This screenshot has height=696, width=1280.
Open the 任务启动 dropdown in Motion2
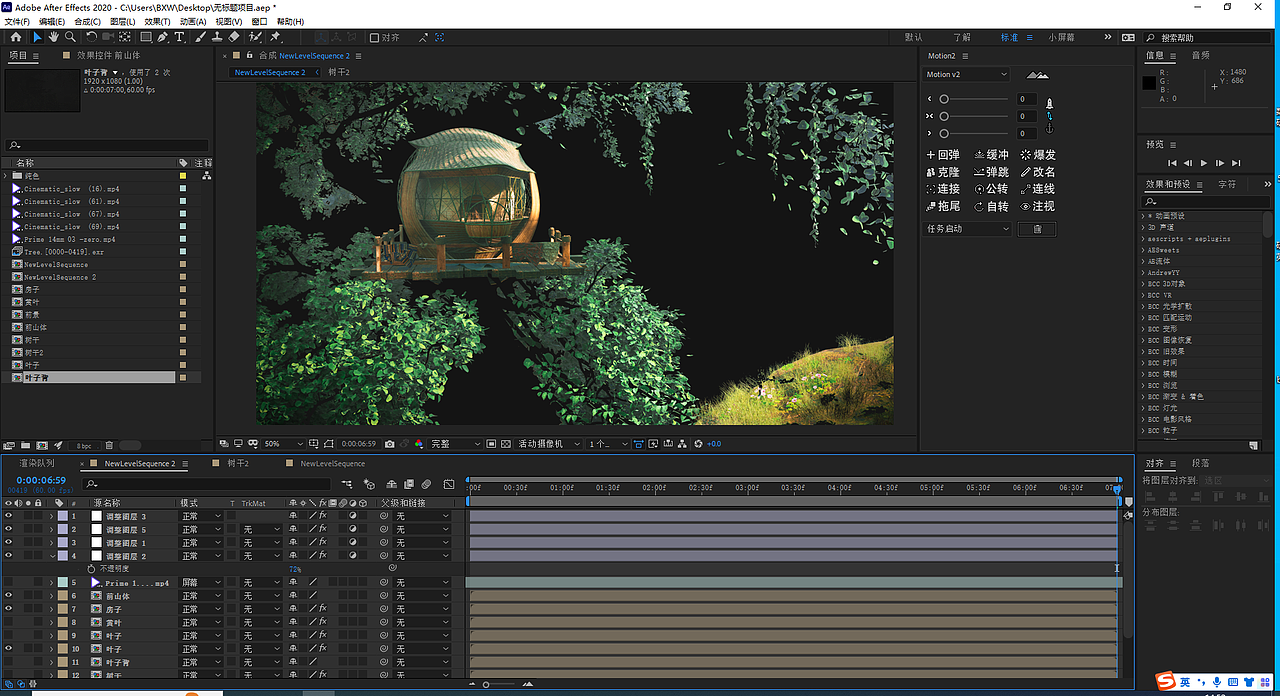coord(968,229)
